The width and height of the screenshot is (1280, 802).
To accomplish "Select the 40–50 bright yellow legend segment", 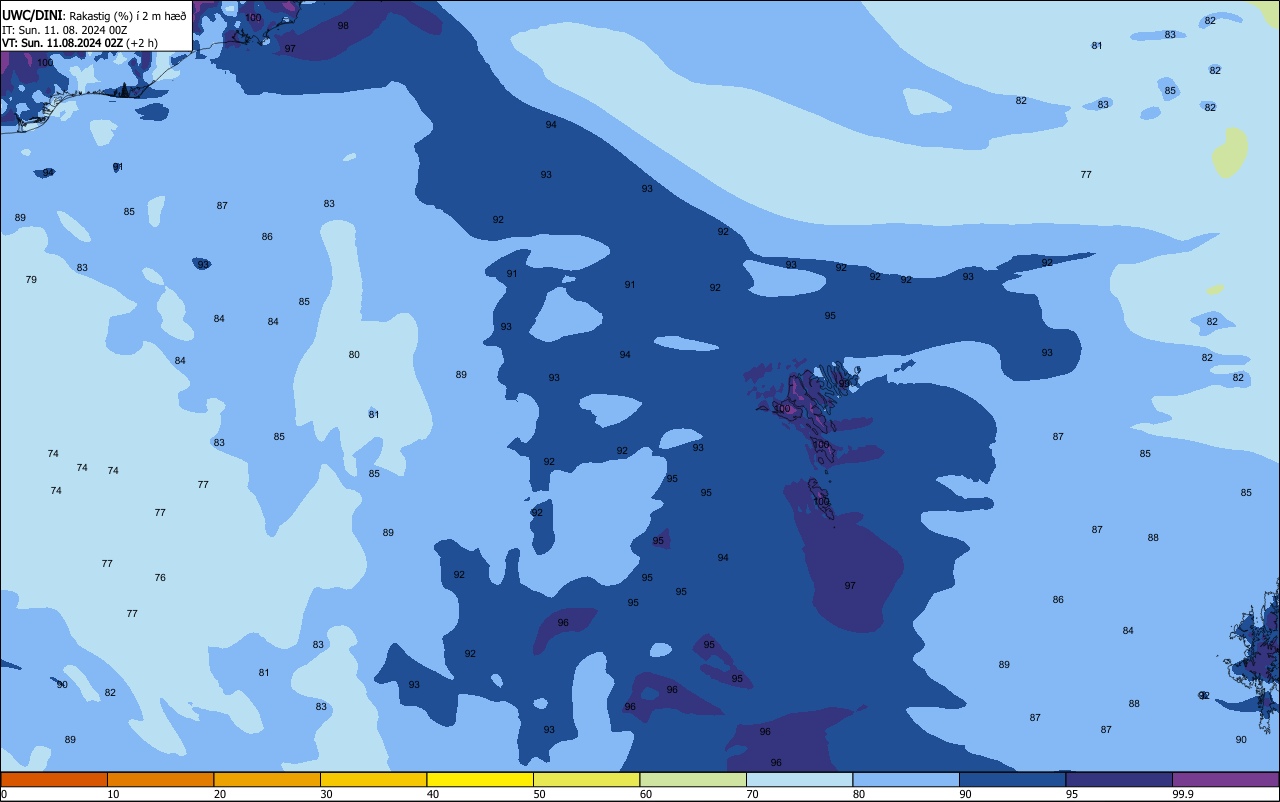I will point(480,779).
